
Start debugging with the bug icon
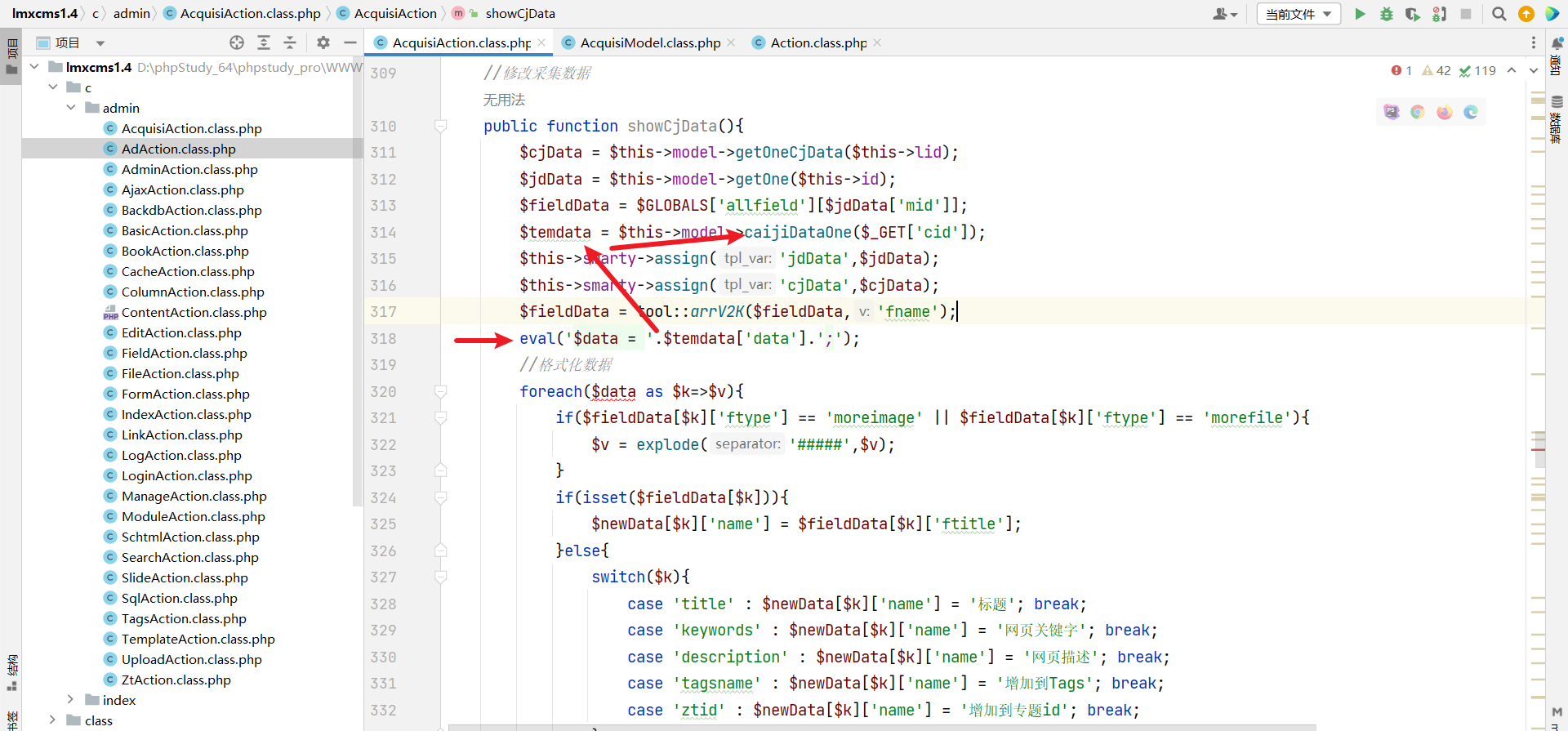coord(1386,14)
